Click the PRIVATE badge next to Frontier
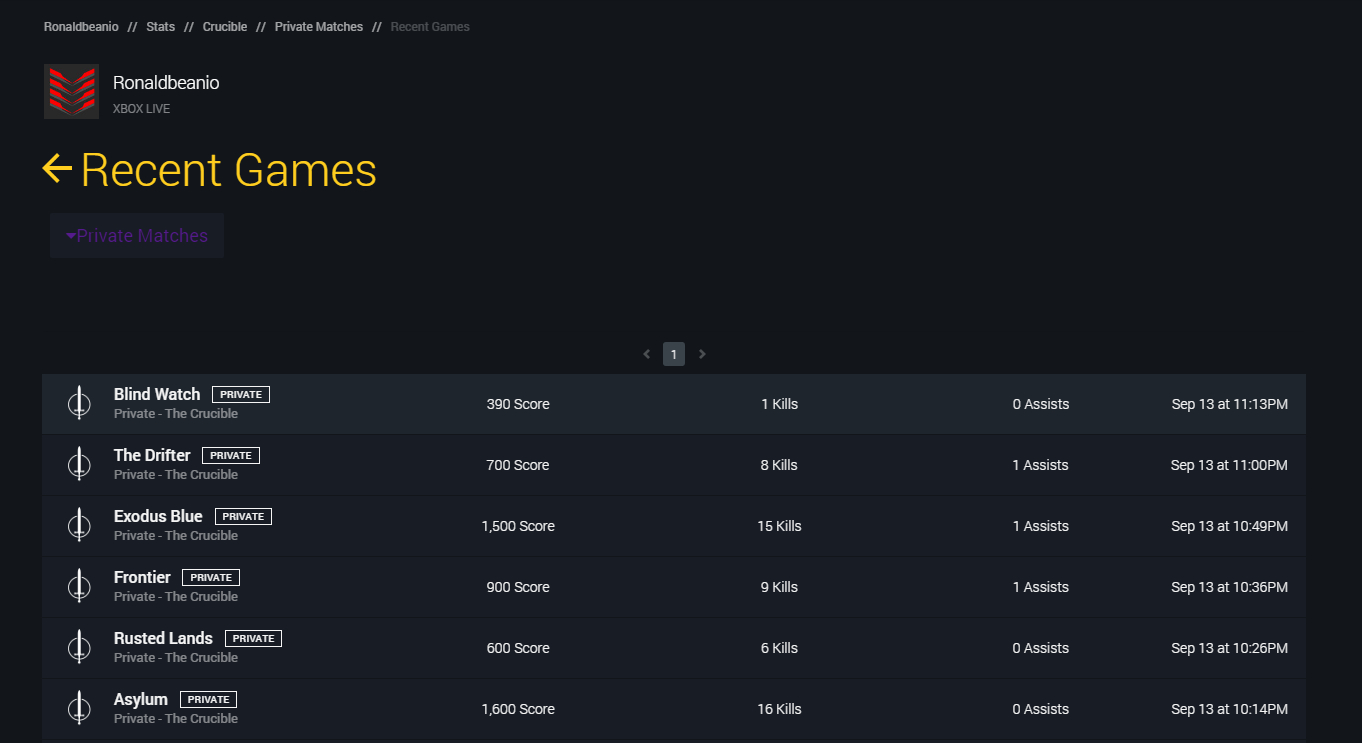1362x743 pixels. (x=211, y=578)
